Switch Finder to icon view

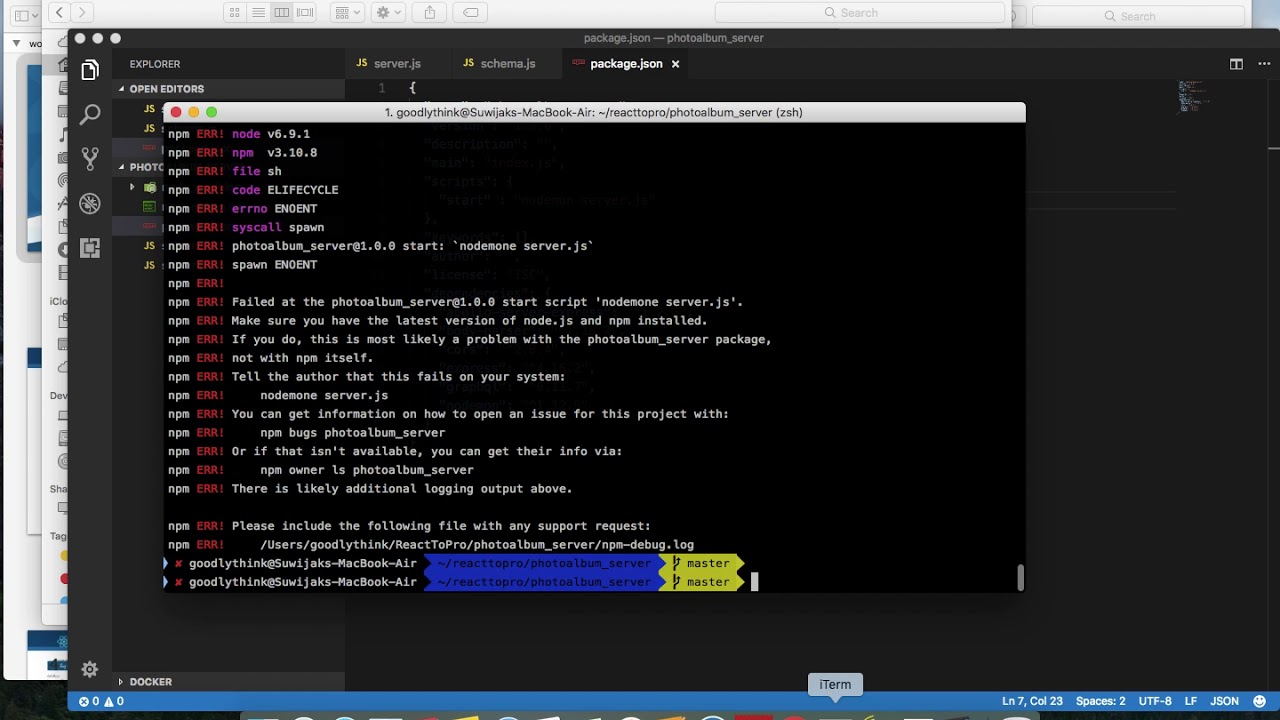(x=235, y=12)
